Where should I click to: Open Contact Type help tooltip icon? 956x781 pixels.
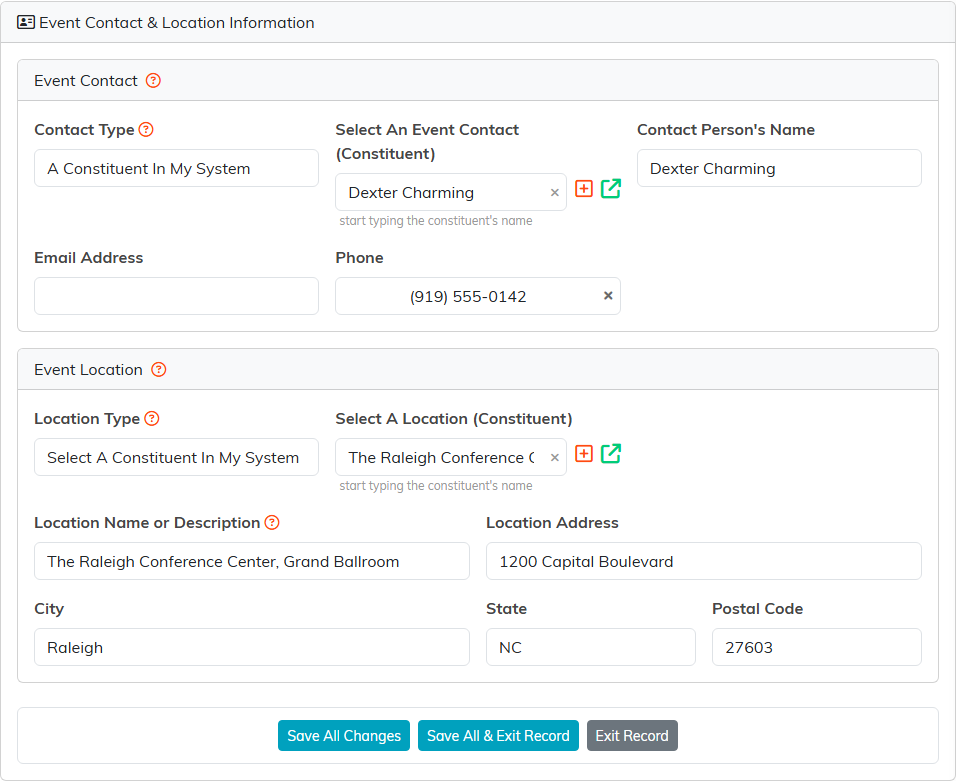pyautogui.click(x=146, y=129)
